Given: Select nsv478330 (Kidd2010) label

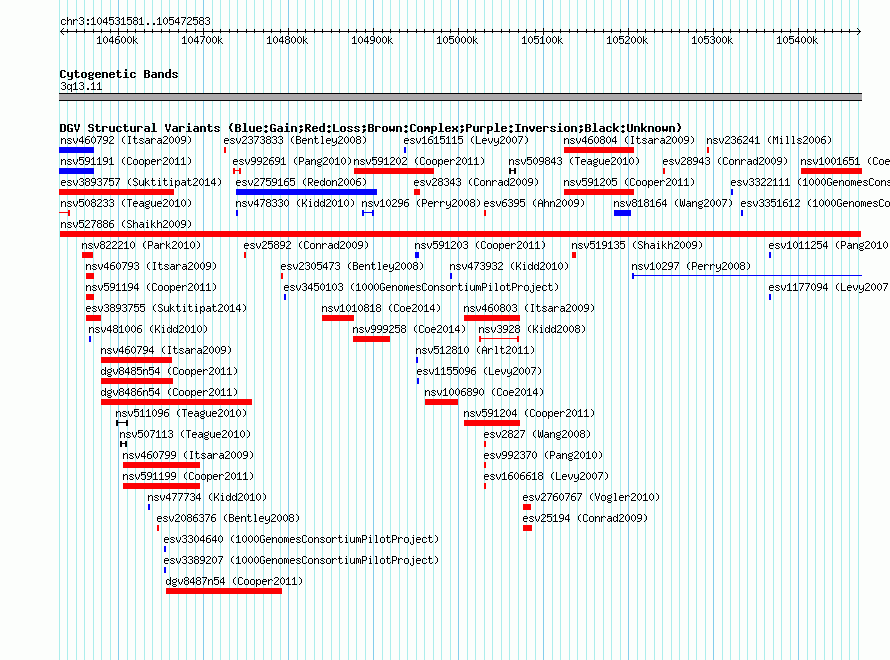Looking at the screenshot, I should pos(295,203).
